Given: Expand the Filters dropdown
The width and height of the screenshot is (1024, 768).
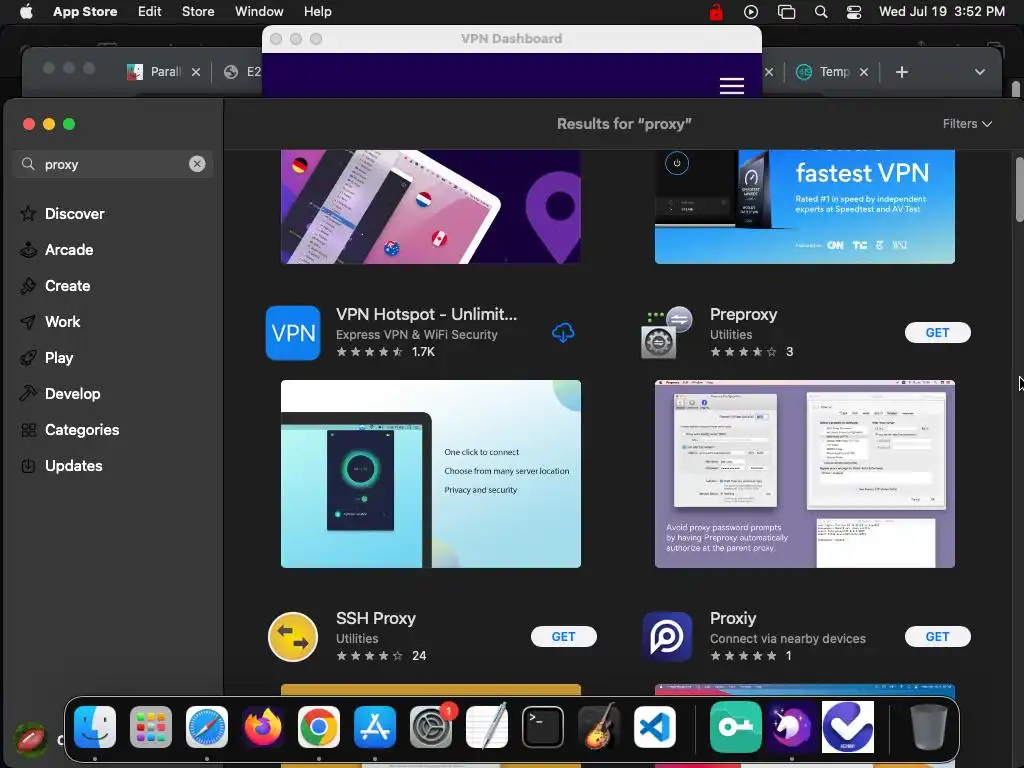Looking at the screenshot, I should click(x=967, y=123).
